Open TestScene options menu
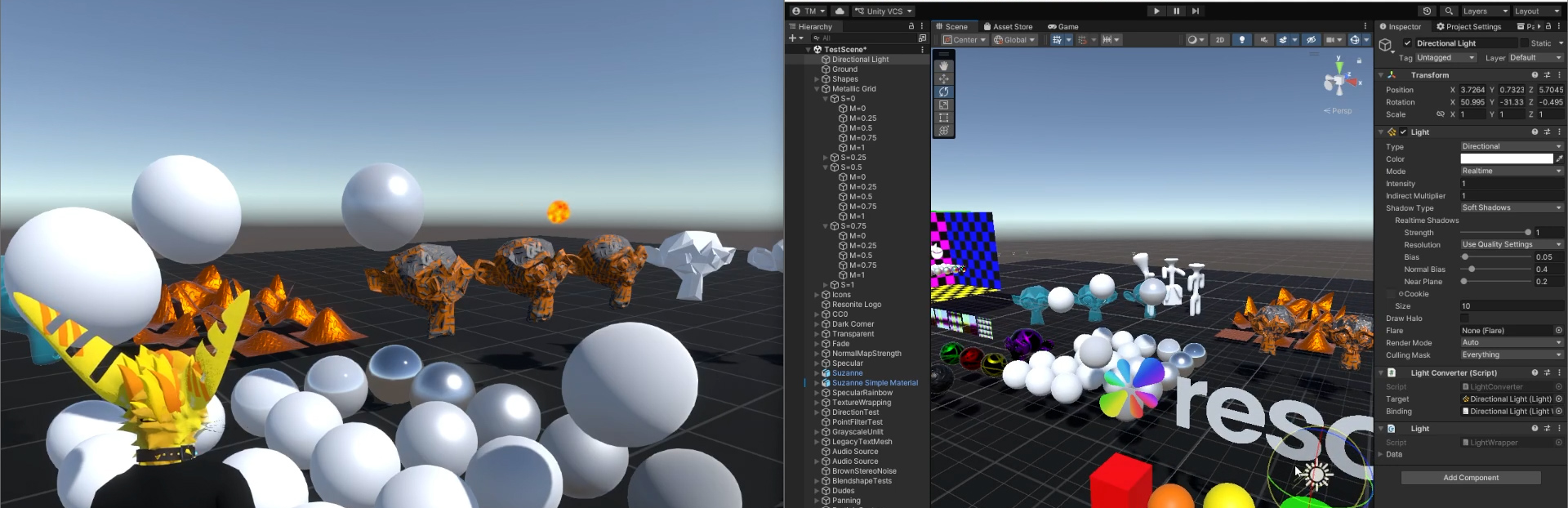1568x508 pixels. [x=922, y=50]
